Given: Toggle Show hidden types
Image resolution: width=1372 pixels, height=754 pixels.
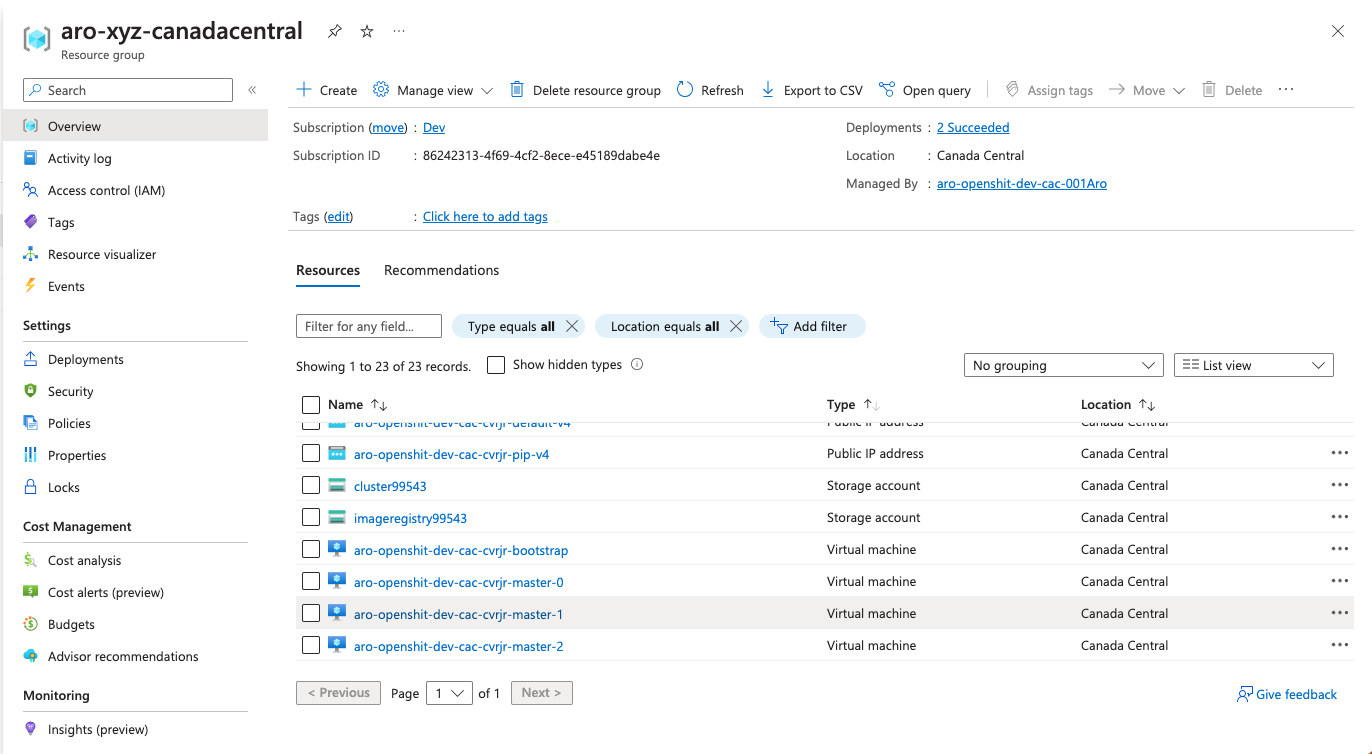Looking at the screenshot, I should [496, 365].
